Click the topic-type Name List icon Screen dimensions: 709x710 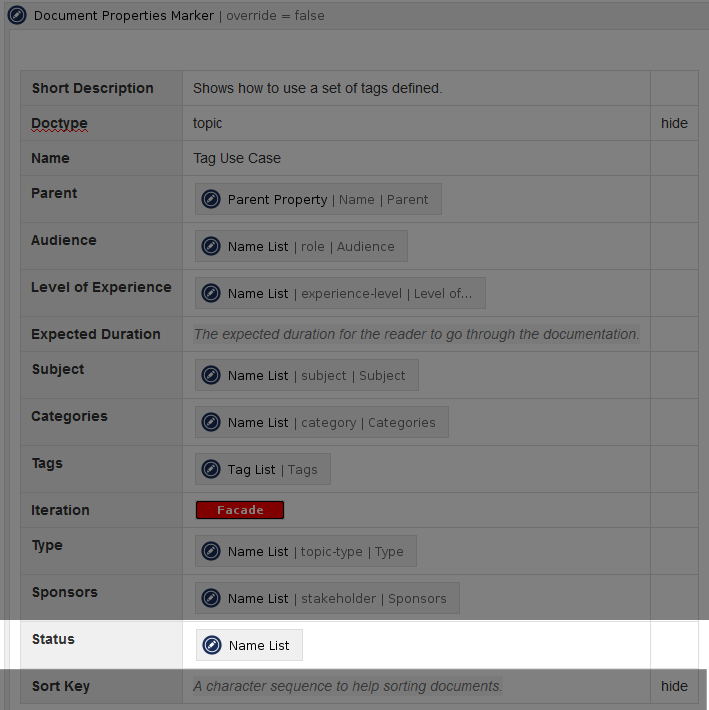pos(211,551)
